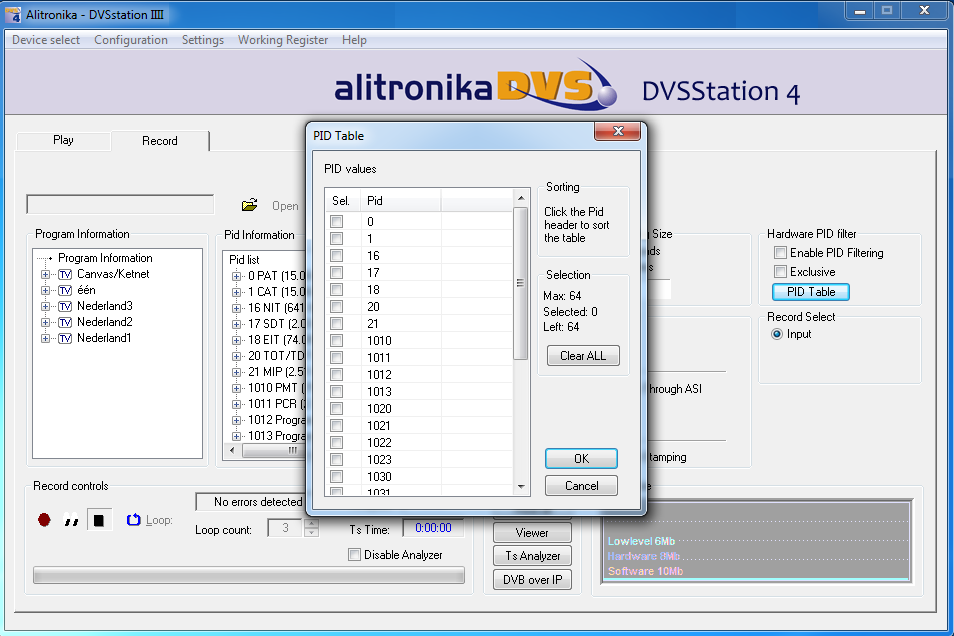Viewport: 954px width, 636px height.
Task: Expand the Nederland2 tree node
Action: tap(45, 322)
